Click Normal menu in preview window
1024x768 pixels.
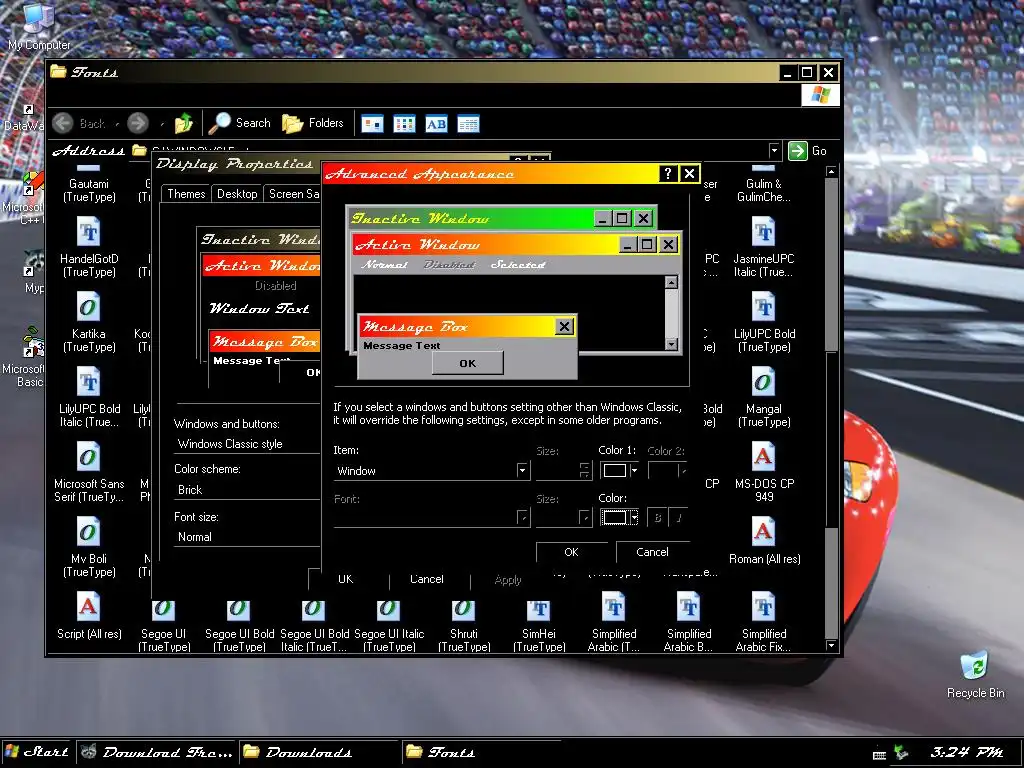(385, 264)
